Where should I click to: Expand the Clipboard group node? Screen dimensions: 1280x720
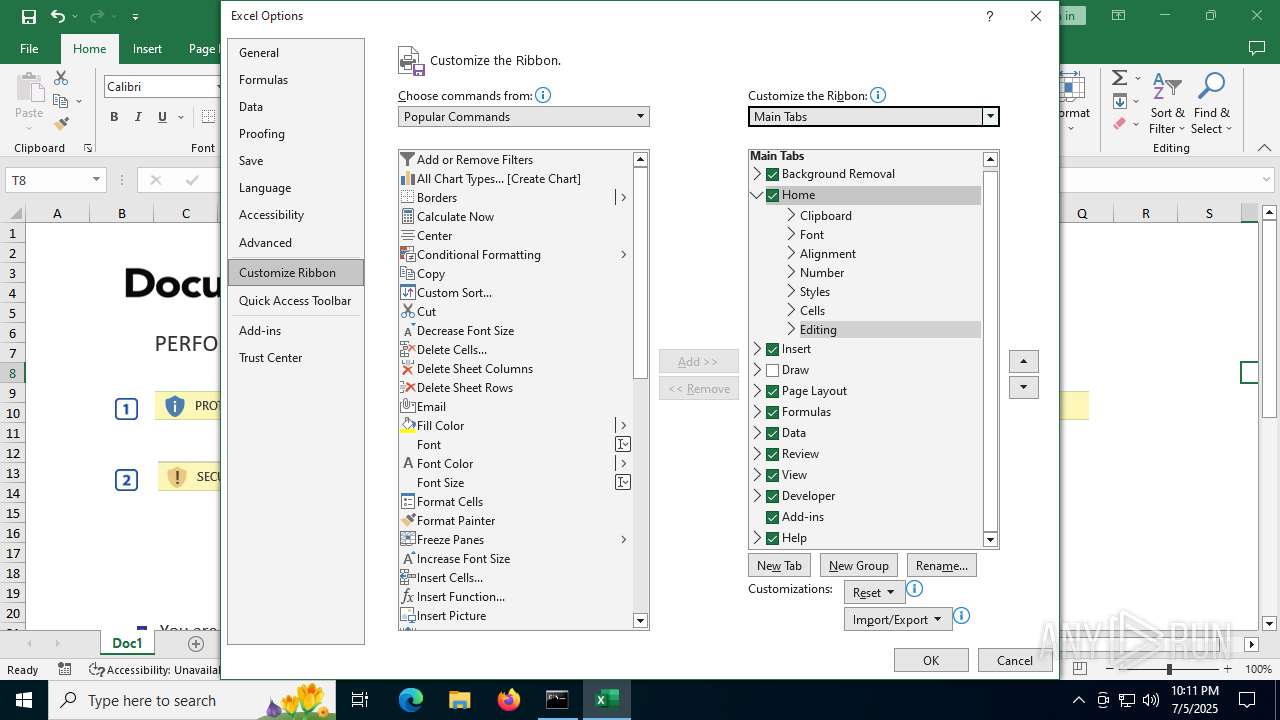[791, 215]
